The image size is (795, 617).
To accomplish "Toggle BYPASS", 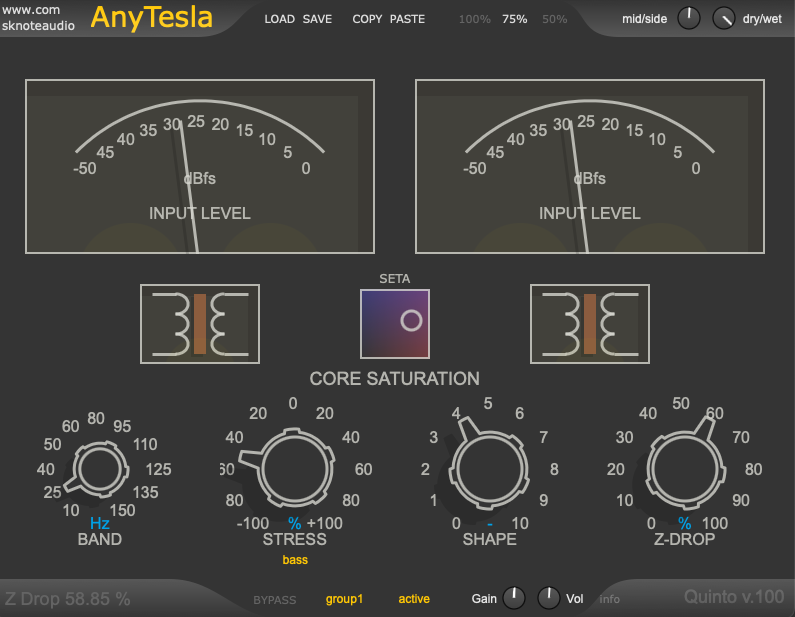I will (275, 600).
